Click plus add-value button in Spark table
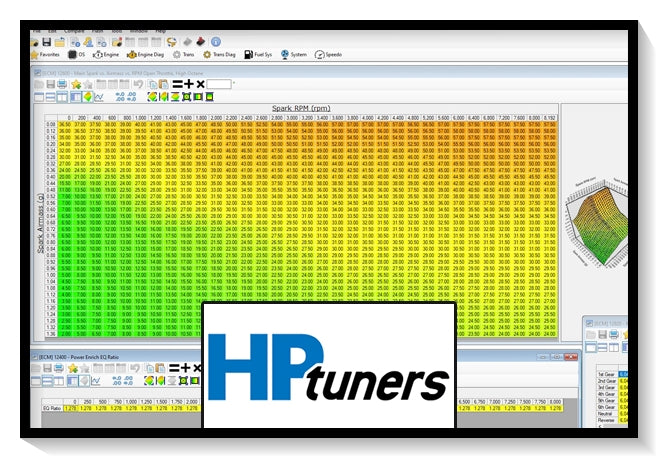The width and height of the screenshot is (658, 458). (189, 84)
